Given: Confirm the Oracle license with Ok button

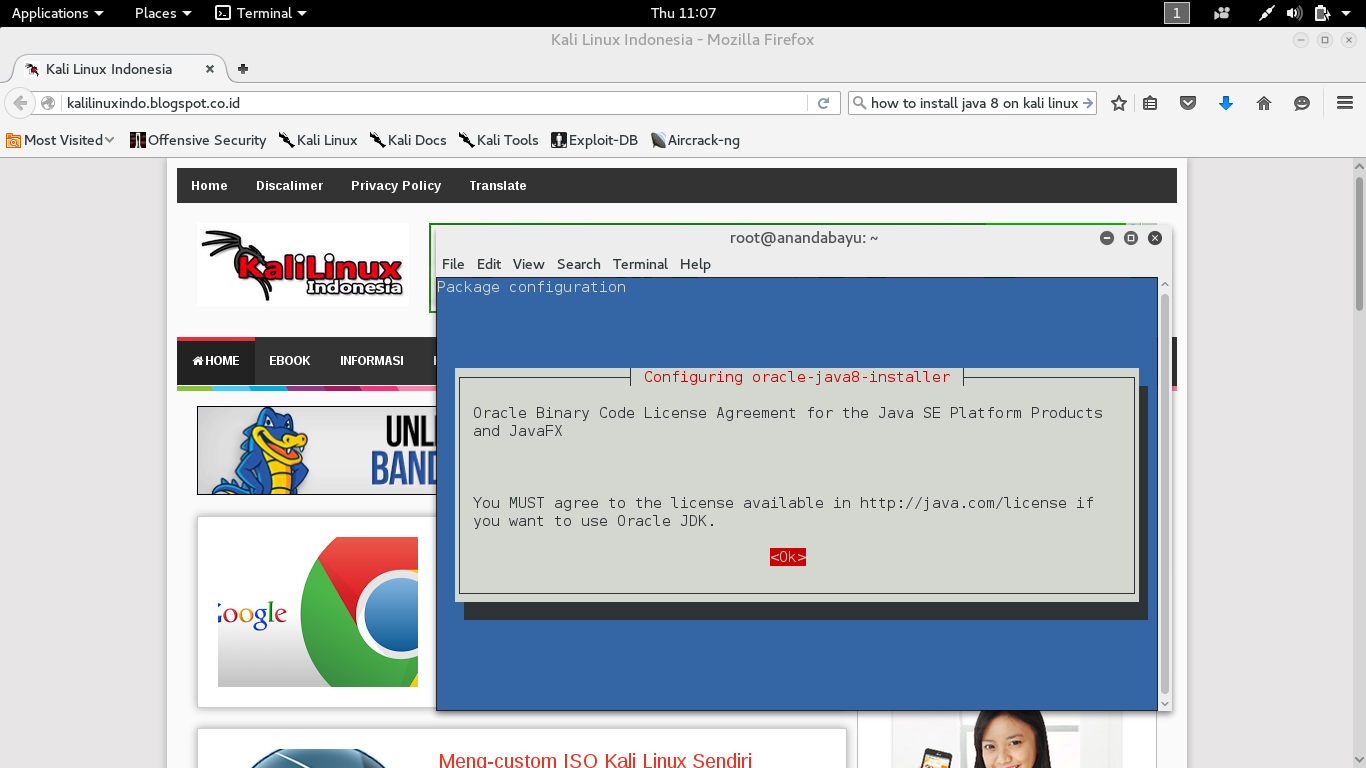Looking at the screenshot, I should point(788,557).
